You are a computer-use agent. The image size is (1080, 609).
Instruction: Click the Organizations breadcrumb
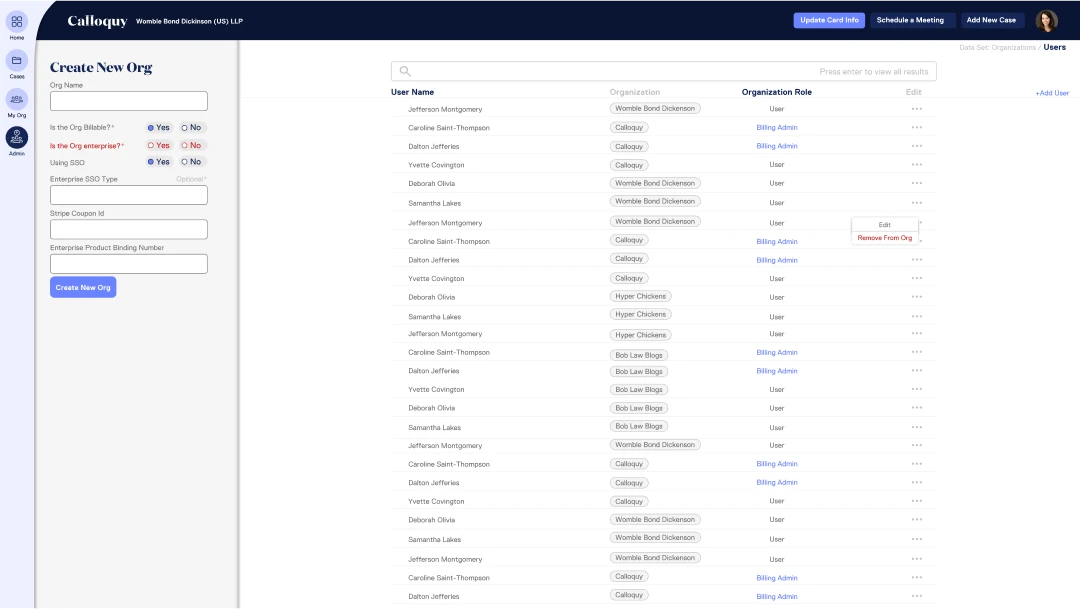pos(1013,48)
